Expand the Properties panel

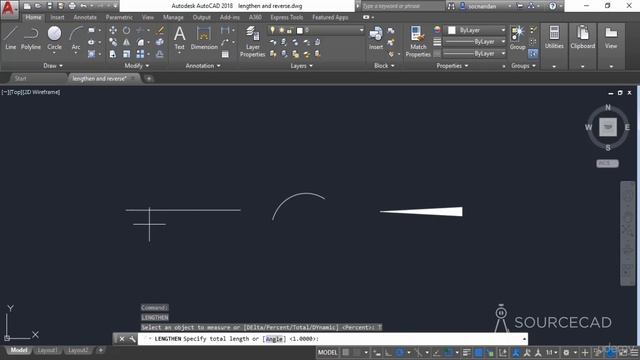click(452, 66)
